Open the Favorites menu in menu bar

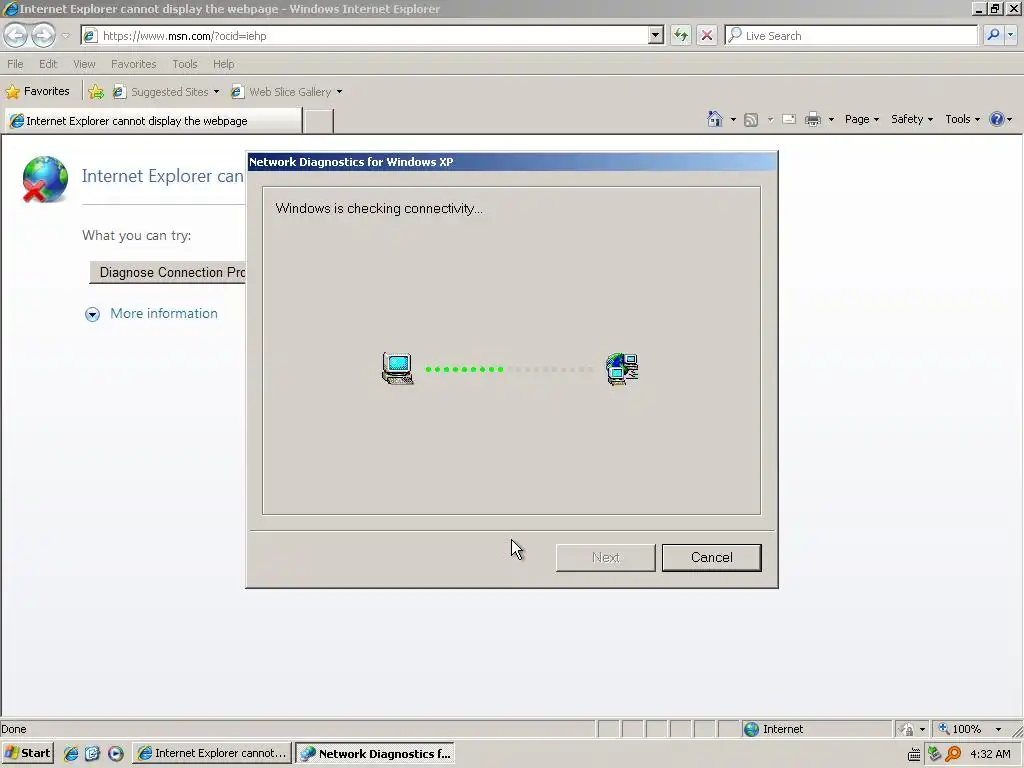tap(133, 64)
